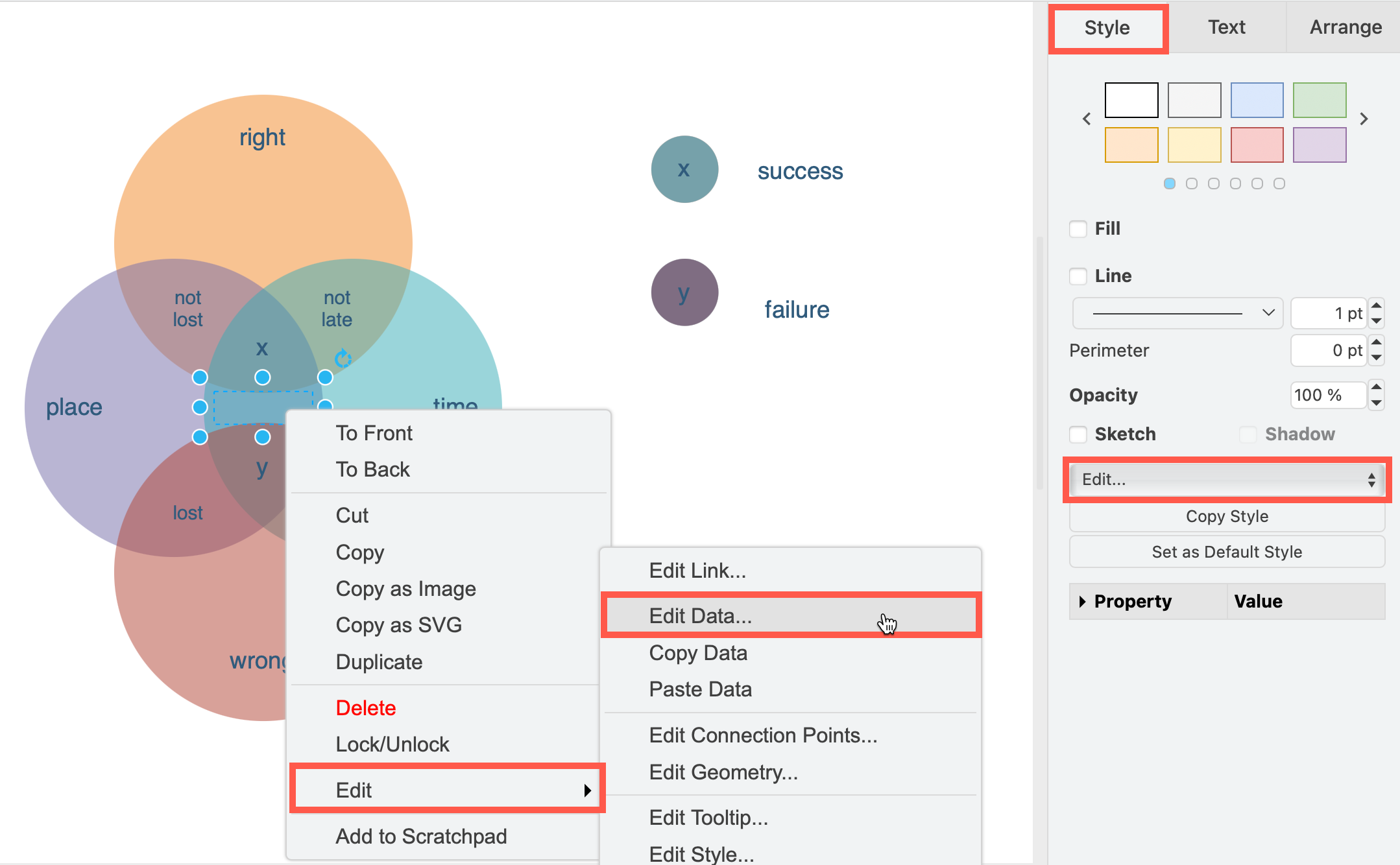Open the Edit submenu arrow
This screenshot has height=865, width=1400.
pos(589,790)
